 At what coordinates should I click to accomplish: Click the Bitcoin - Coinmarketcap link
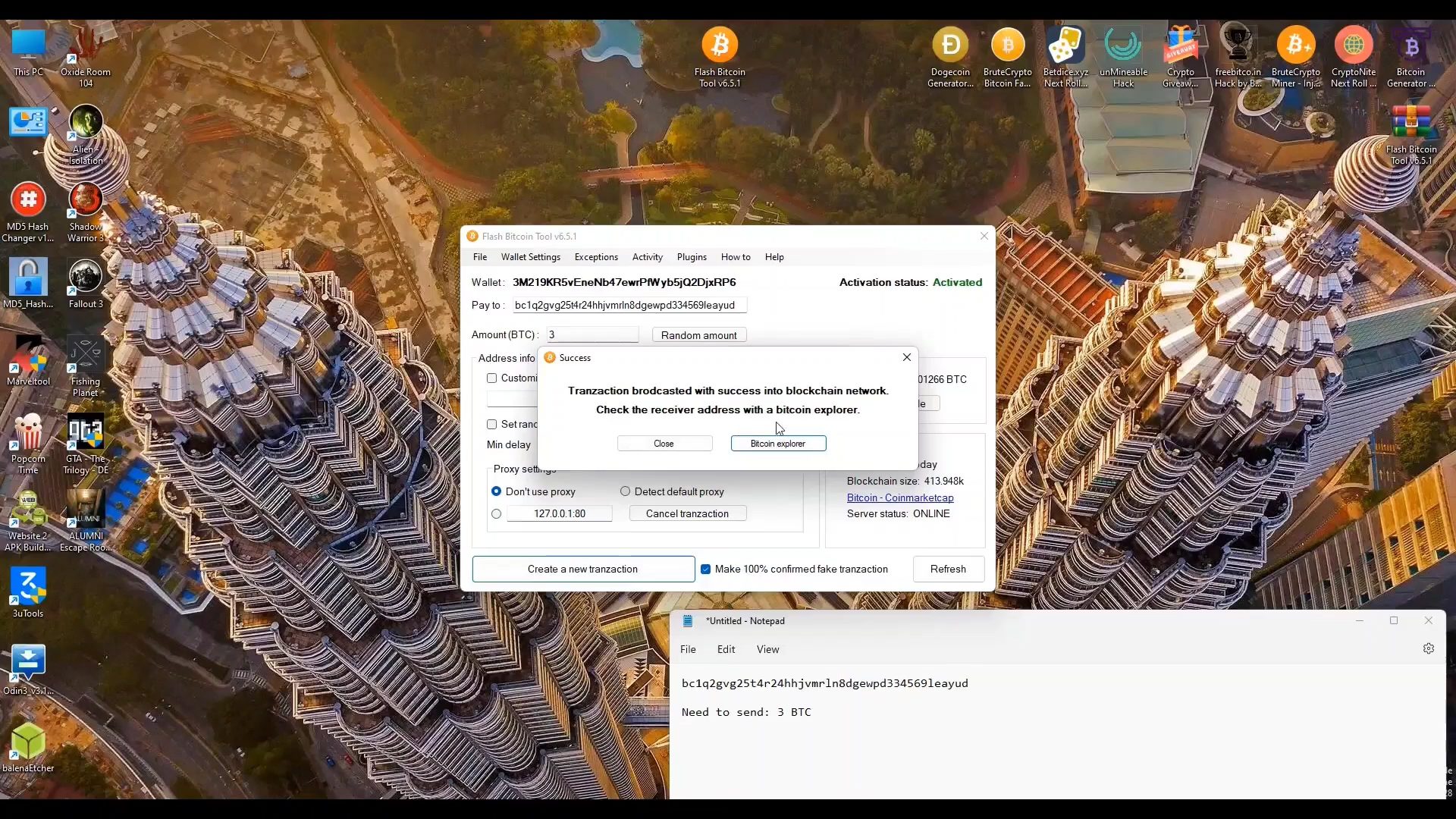click(x=900, y=498)
